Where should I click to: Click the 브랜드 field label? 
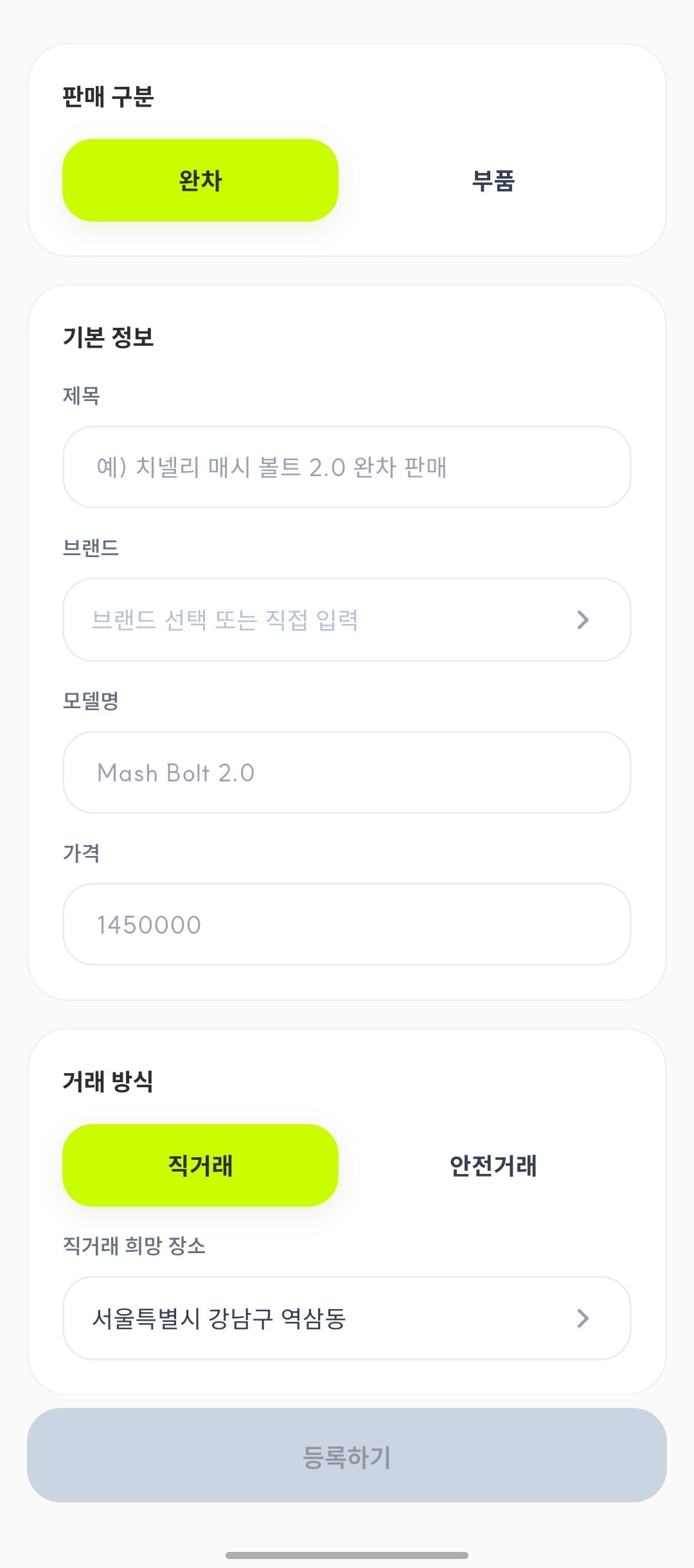pyautogui.click(x=91, y=548)
